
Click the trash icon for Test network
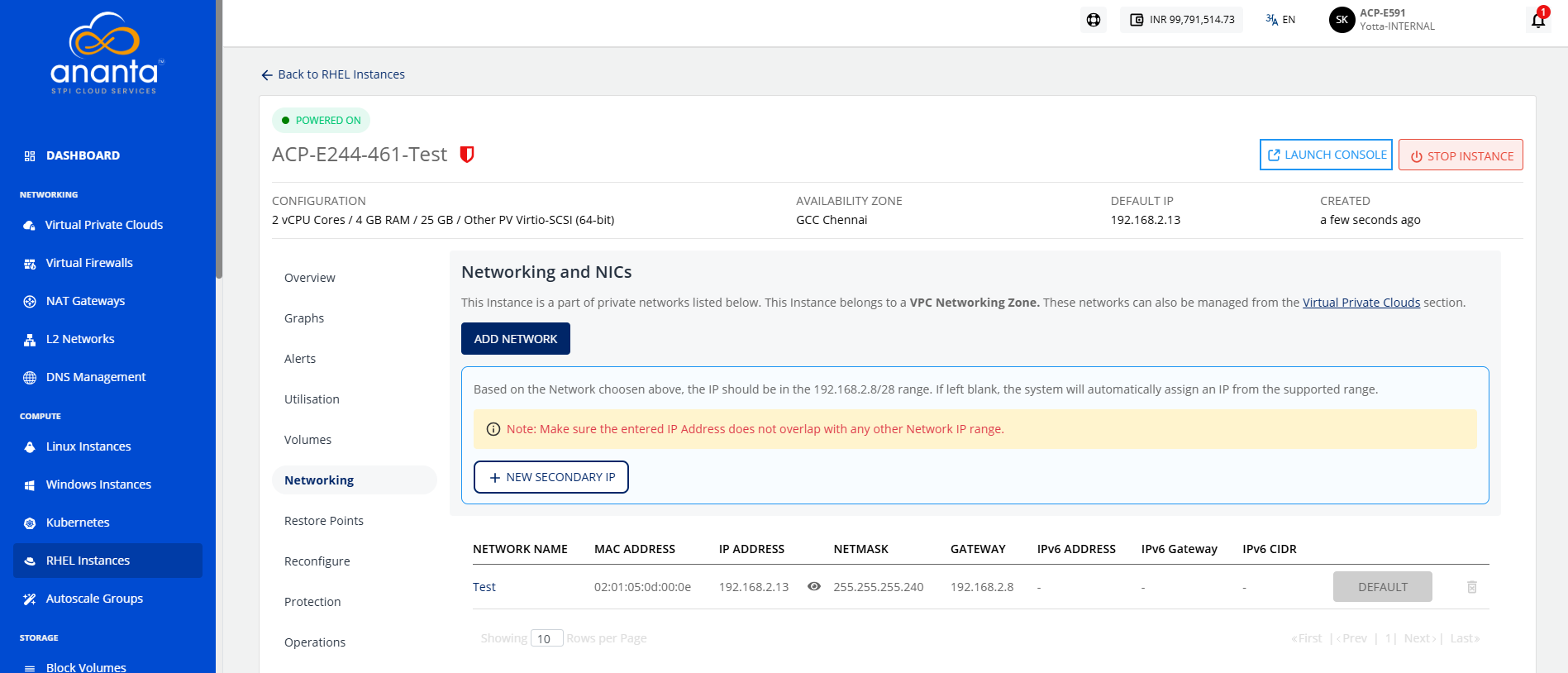click(x=1472, y=587)
